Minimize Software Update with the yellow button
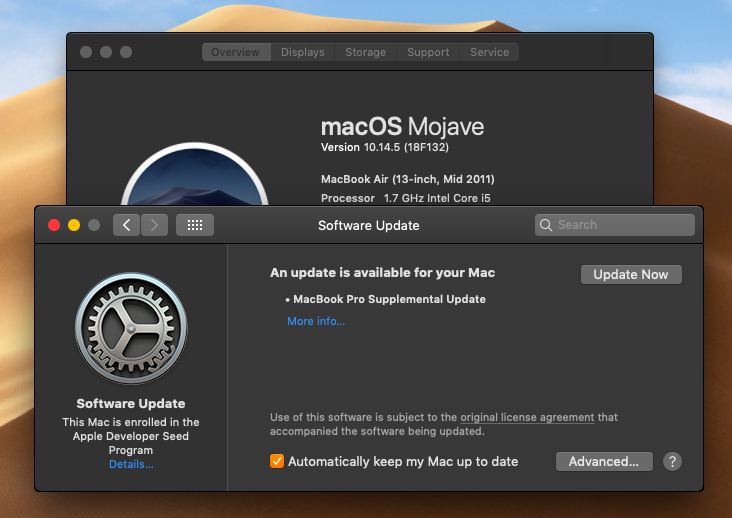The image size is (732, 518). click(74, 225)
